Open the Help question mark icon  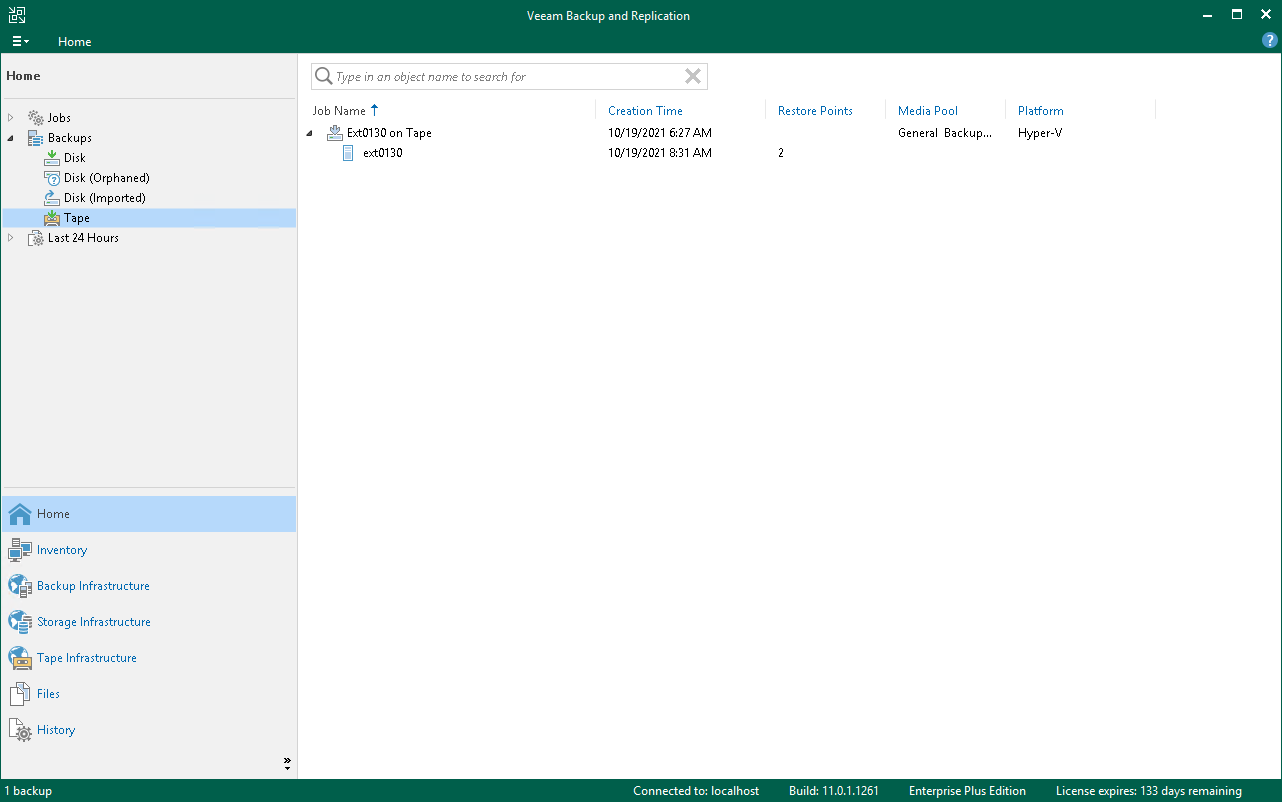coord(1270,41)
